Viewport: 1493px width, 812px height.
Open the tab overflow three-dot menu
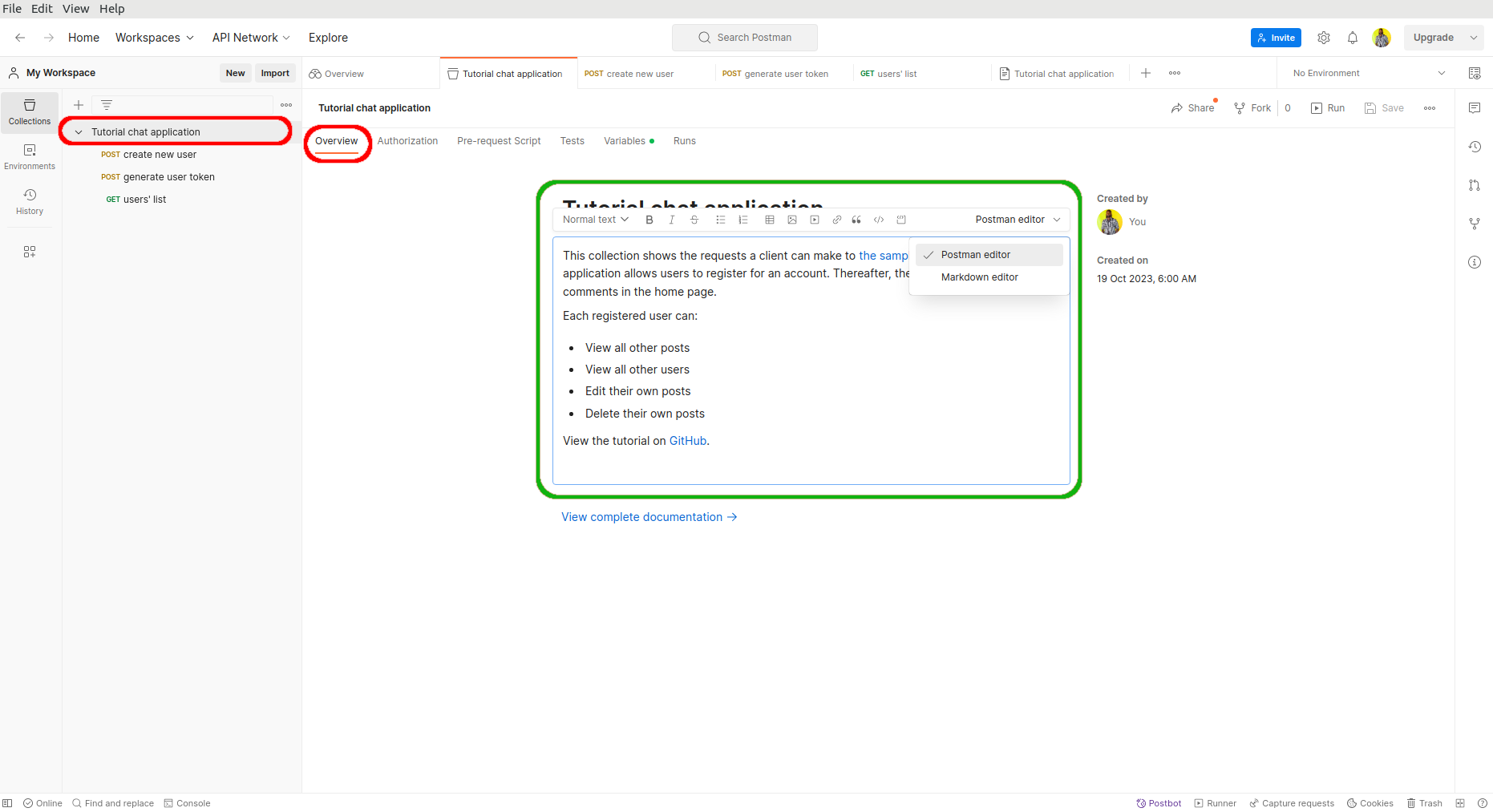coord(1175,73)
